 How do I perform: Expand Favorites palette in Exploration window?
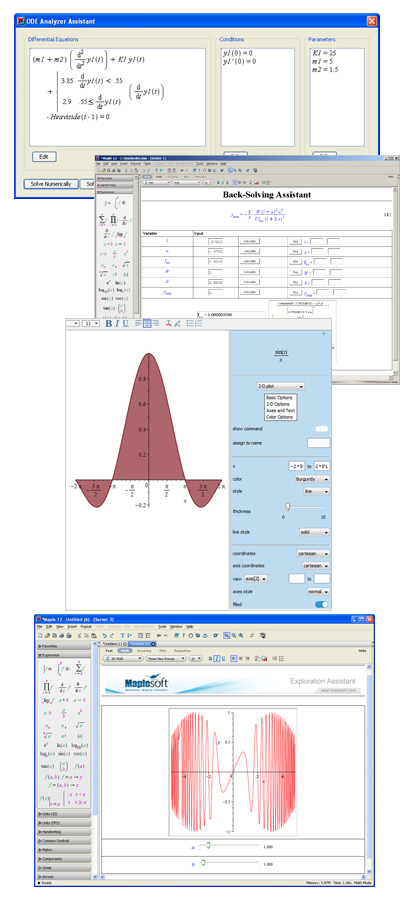[64, 646]
